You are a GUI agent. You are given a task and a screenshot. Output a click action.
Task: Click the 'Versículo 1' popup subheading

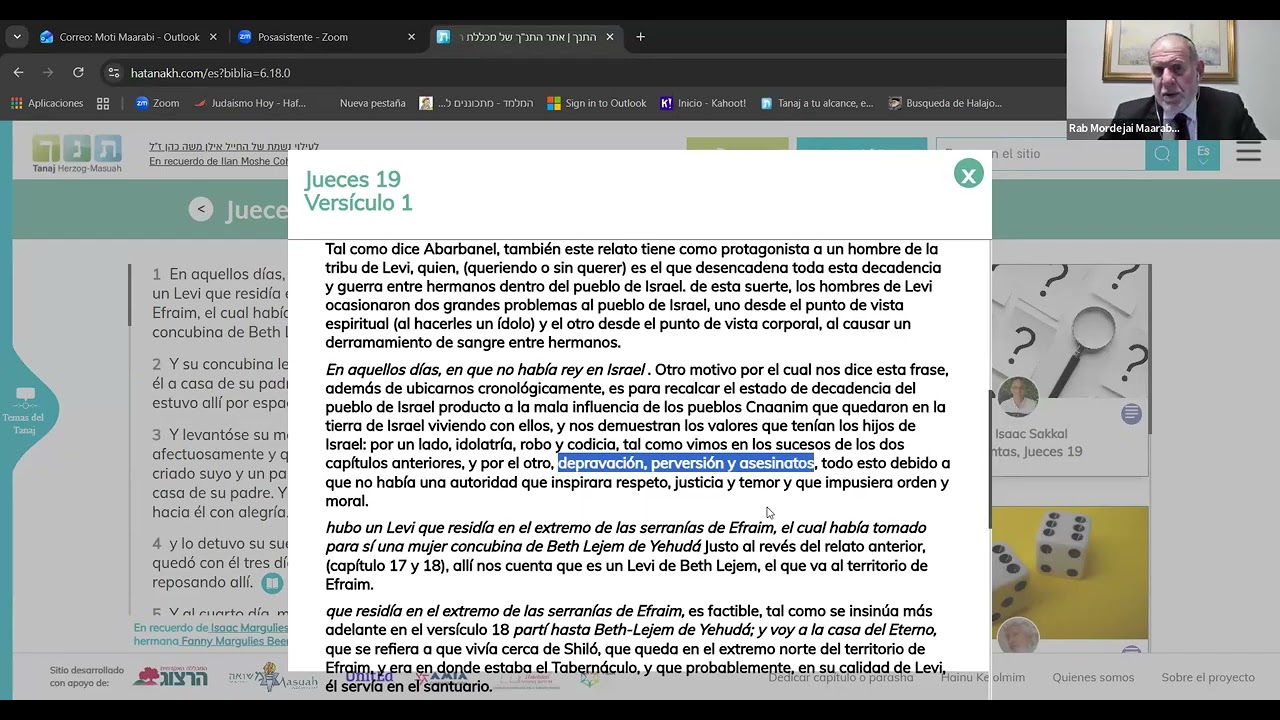pos(358,203)
